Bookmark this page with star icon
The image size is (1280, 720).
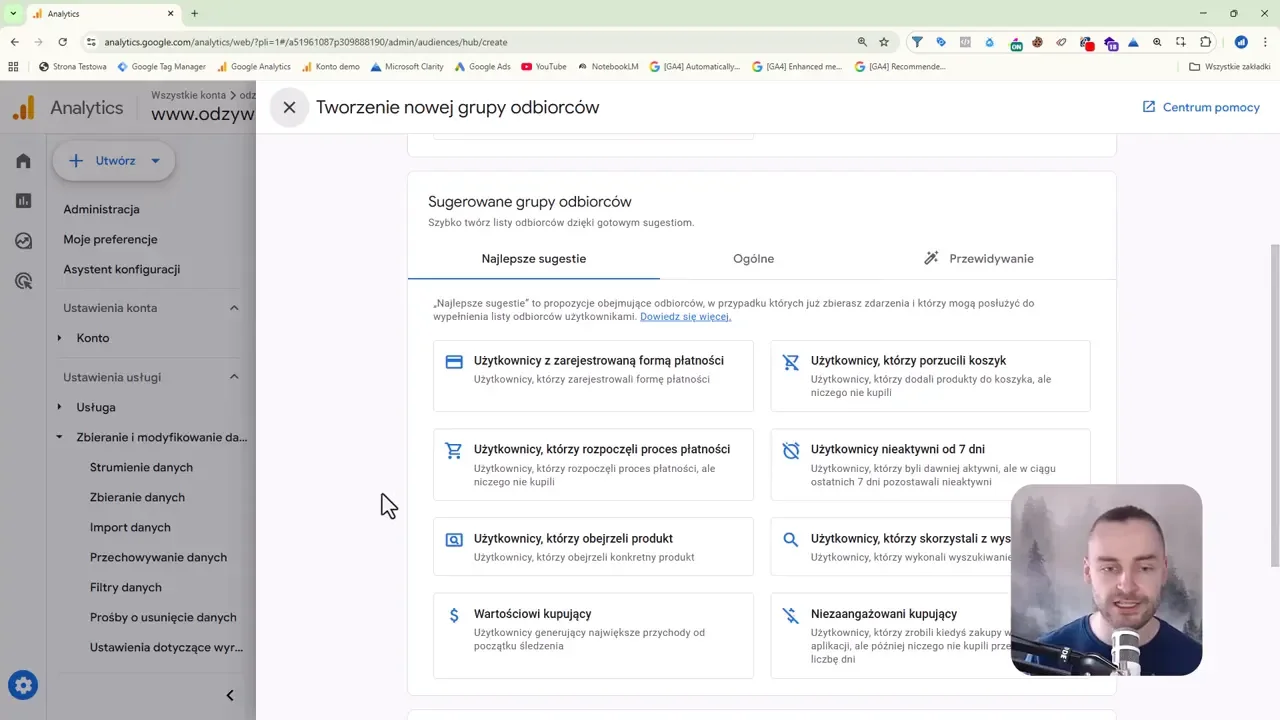884,42
